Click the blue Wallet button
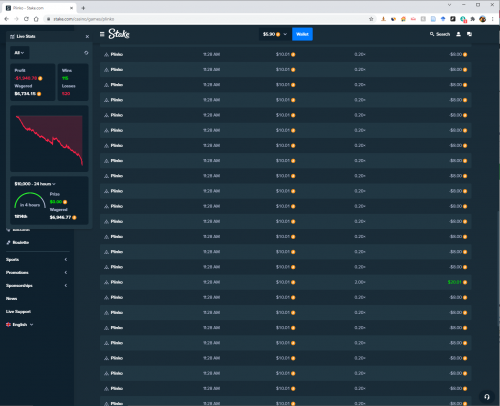500x406 pixels. click(302, 34)
